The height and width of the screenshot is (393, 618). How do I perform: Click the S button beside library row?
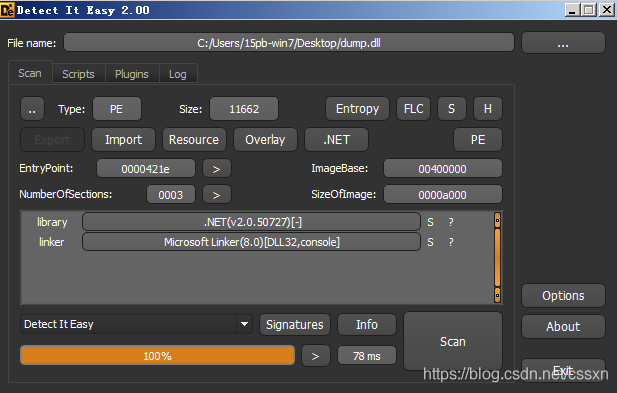[430, 222]
